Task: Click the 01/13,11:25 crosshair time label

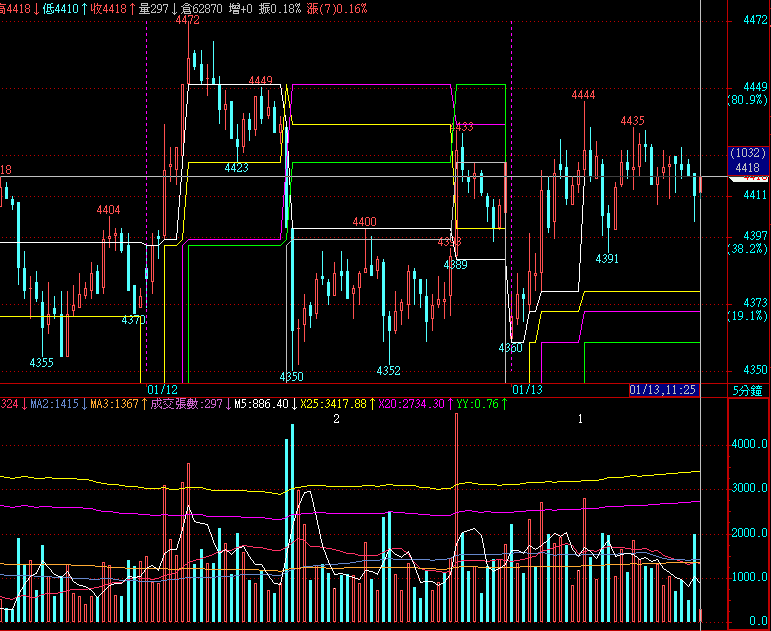Action: (662, 389)
